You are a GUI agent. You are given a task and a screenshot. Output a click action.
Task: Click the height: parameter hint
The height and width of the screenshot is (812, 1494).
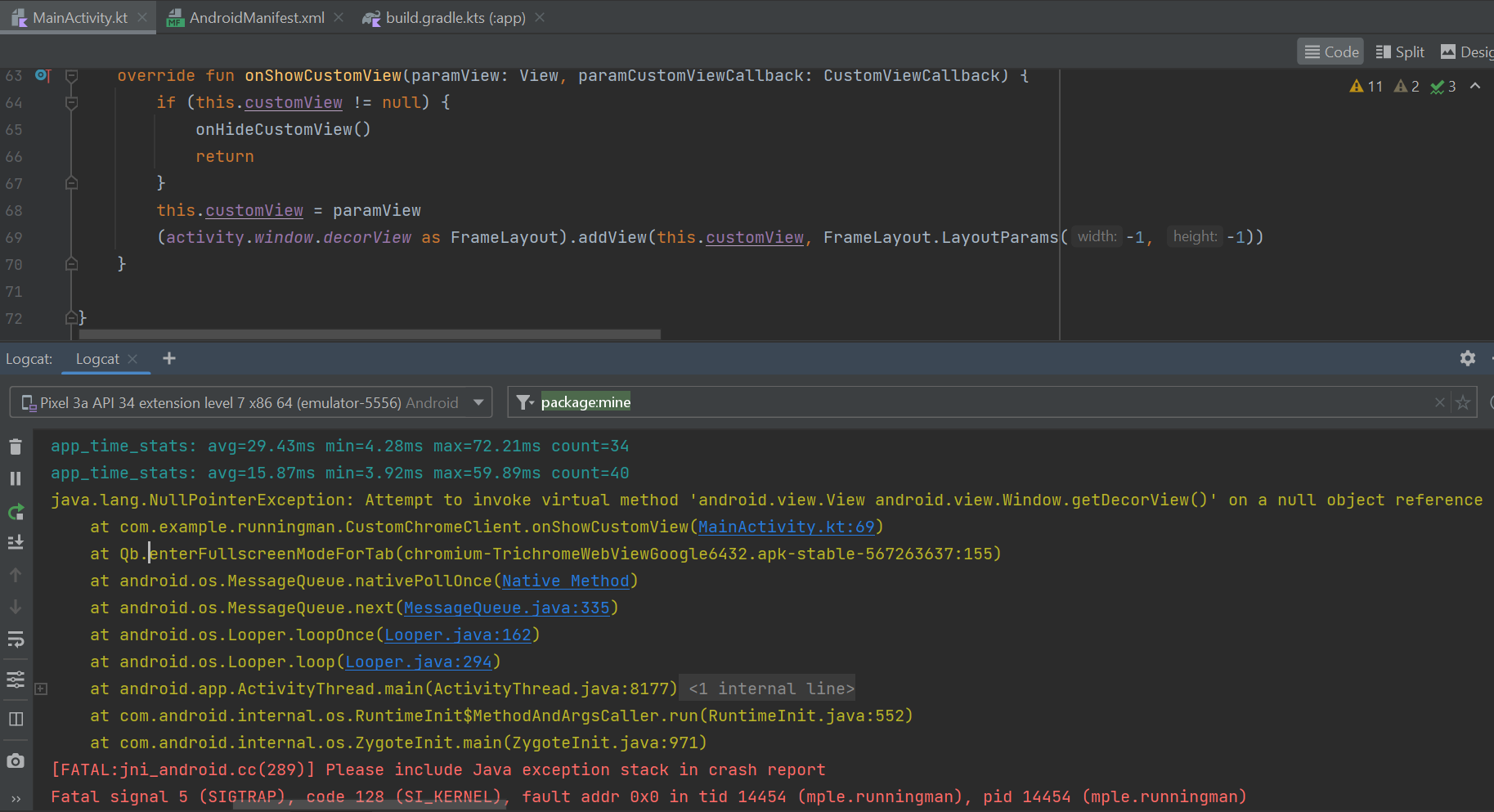pyautogui.click(x=1195, y=236)
